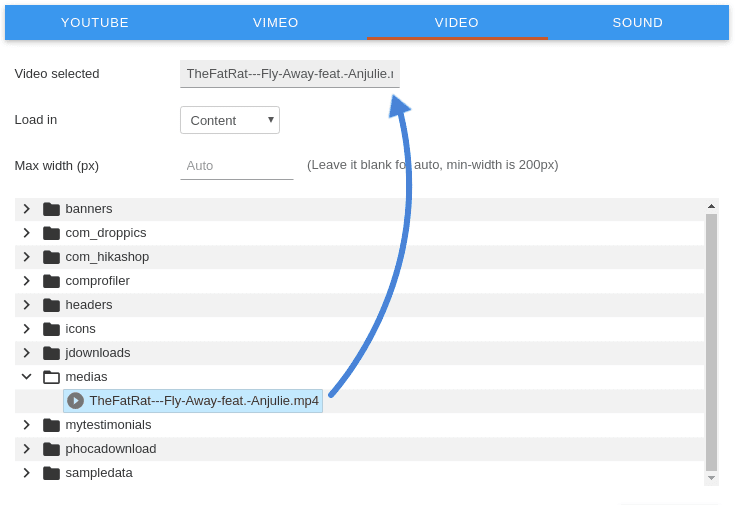Click the banners folder icon

point(51,209)
